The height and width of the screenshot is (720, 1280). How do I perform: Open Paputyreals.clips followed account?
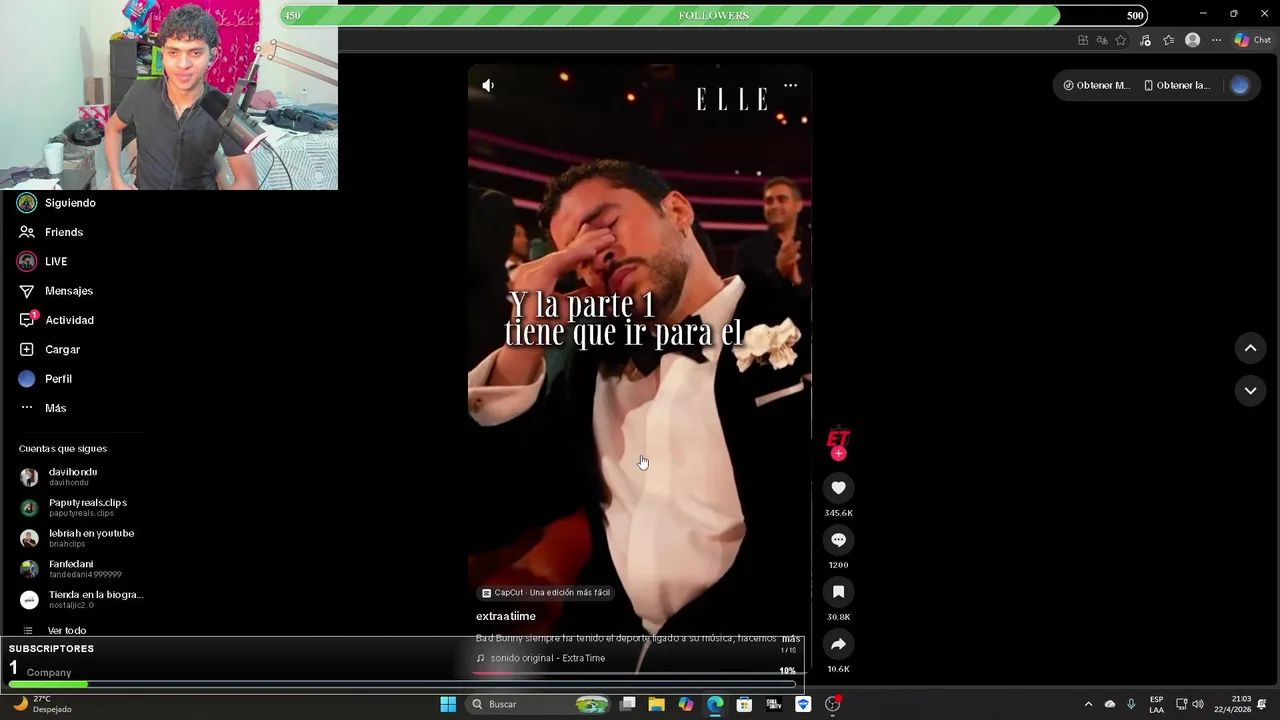(74, 508)
